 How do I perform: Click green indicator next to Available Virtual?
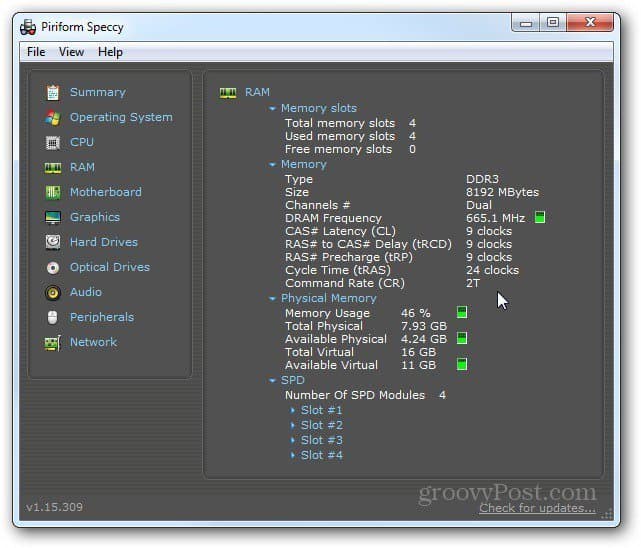point(462,364)
